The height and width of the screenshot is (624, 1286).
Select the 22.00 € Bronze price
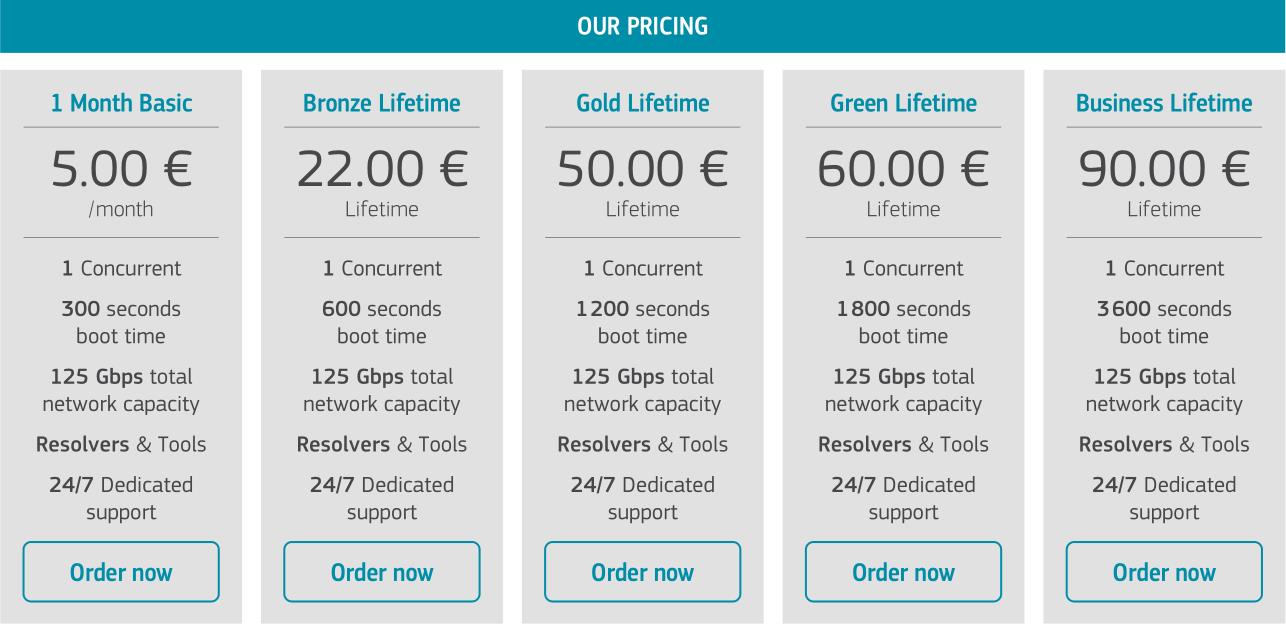coord(382,169)
